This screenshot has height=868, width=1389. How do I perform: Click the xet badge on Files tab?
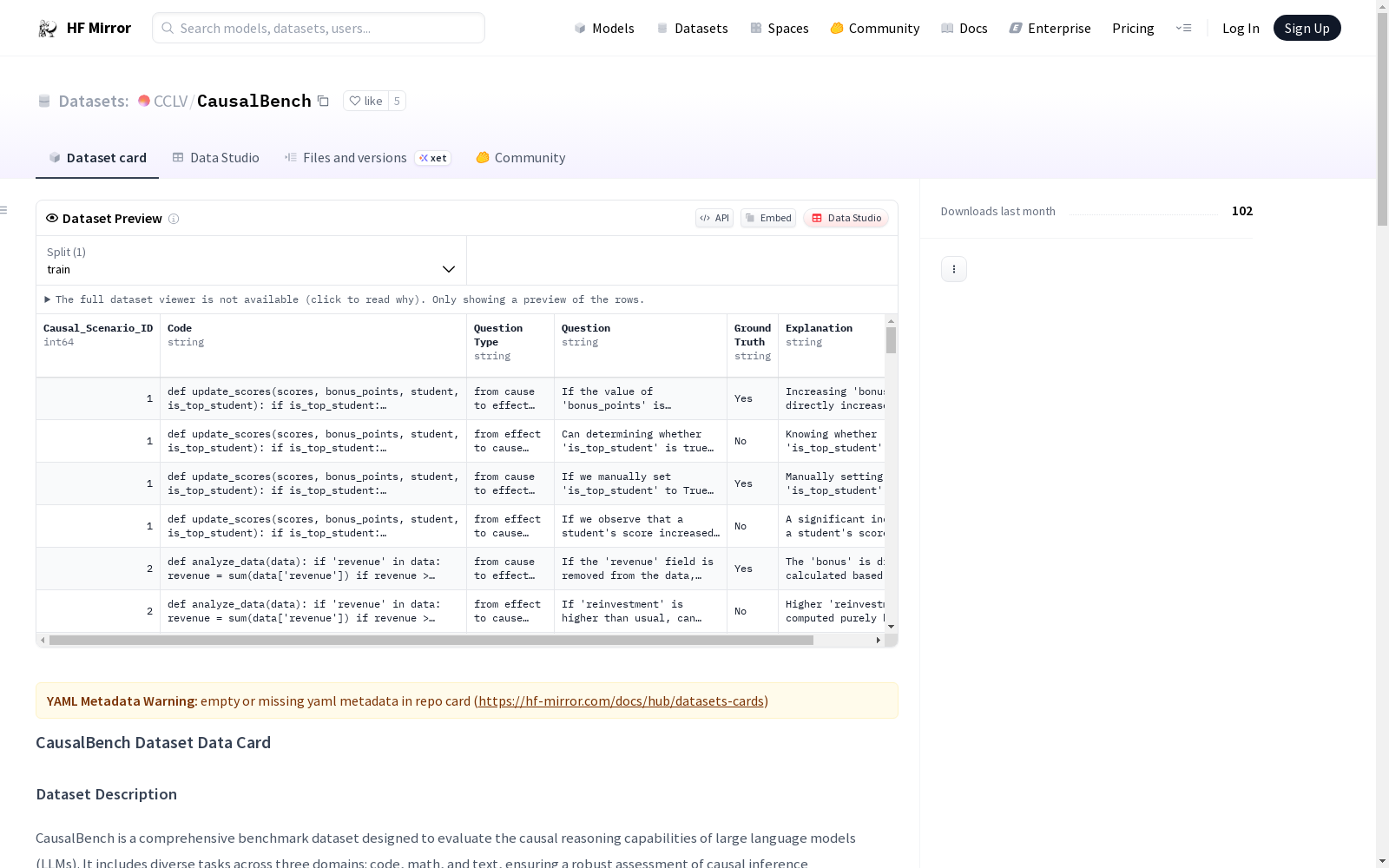[432, 158]
